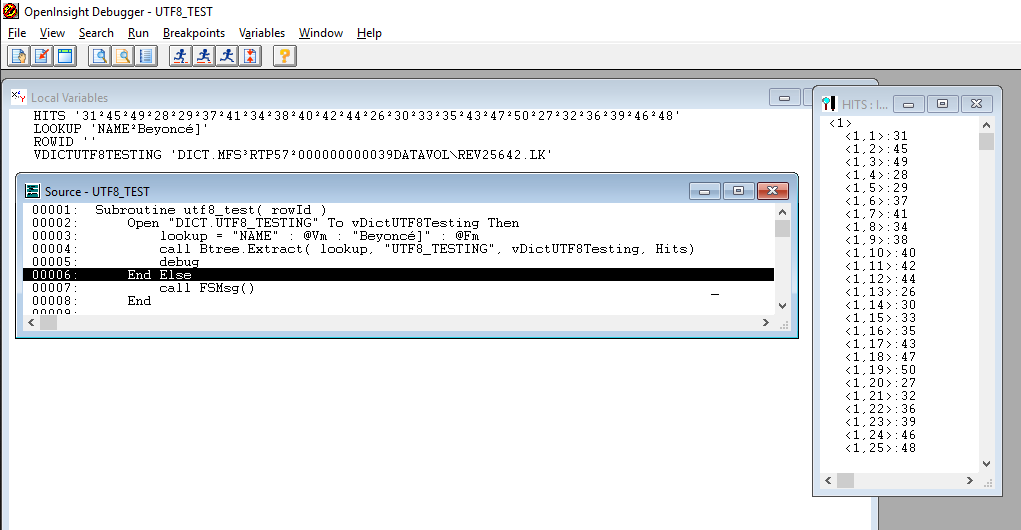Click Source window scroll up arrow
This screenshot has height=530, width=1021.
[x=783, y=212]
